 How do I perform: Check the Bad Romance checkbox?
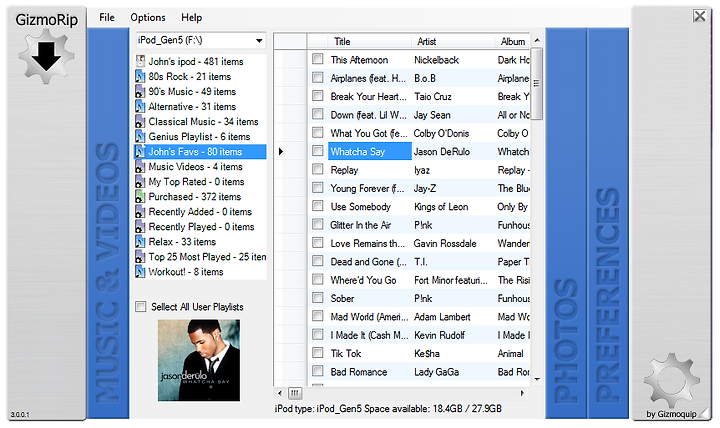pos(317,371)
